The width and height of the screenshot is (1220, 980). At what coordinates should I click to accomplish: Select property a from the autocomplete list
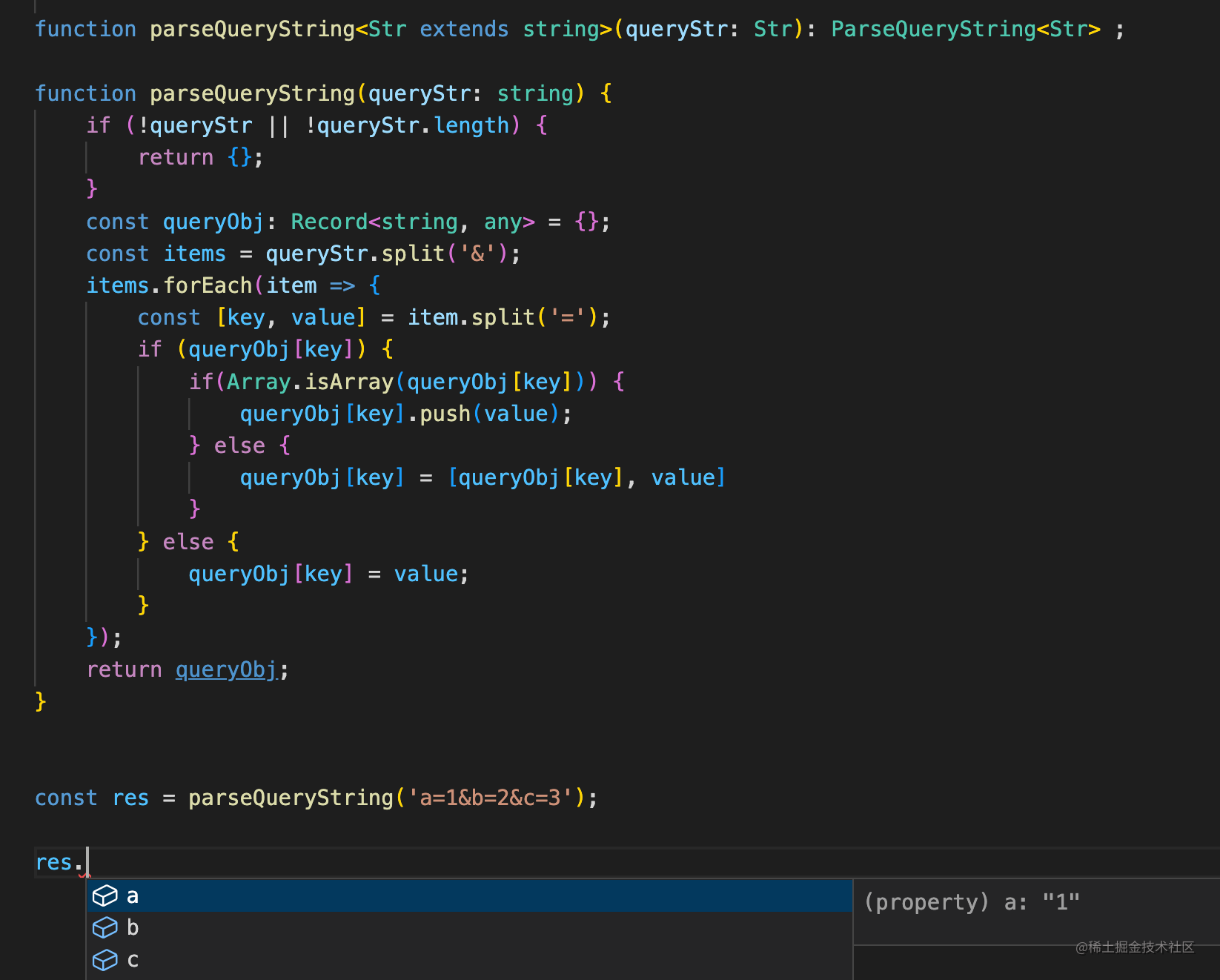pos(445,895)
